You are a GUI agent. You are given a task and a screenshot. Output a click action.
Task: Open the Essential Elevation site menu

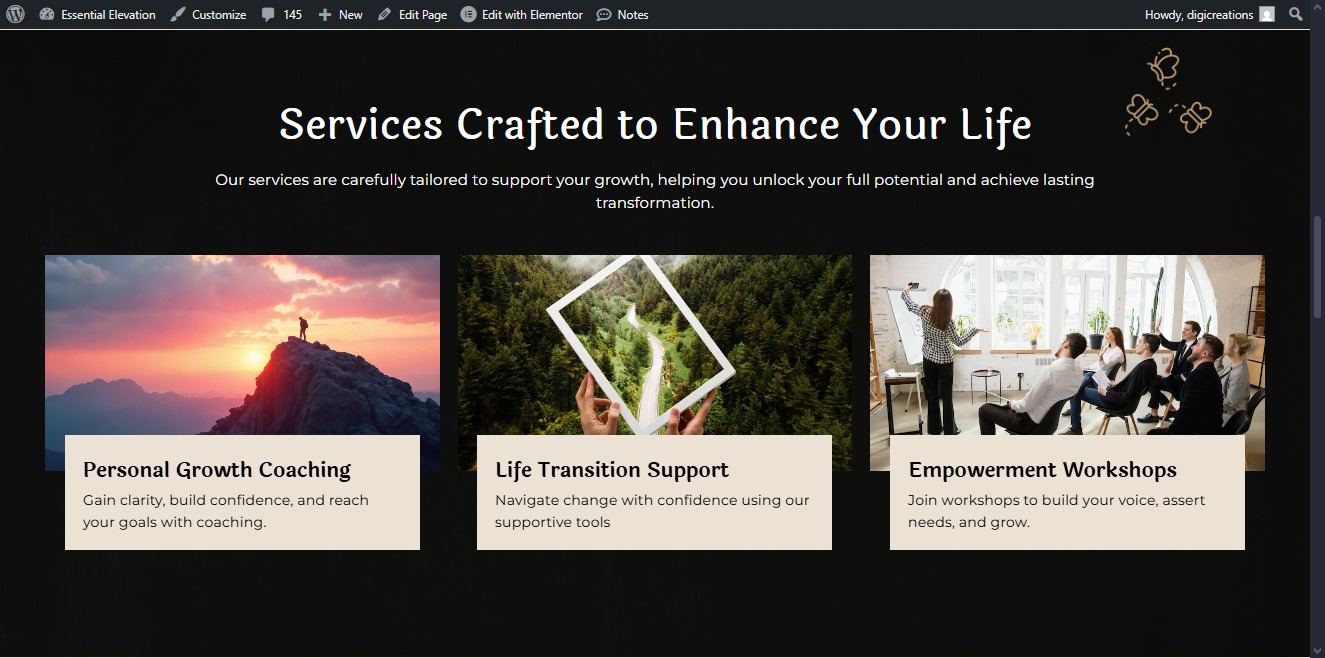tap(98, 14)
